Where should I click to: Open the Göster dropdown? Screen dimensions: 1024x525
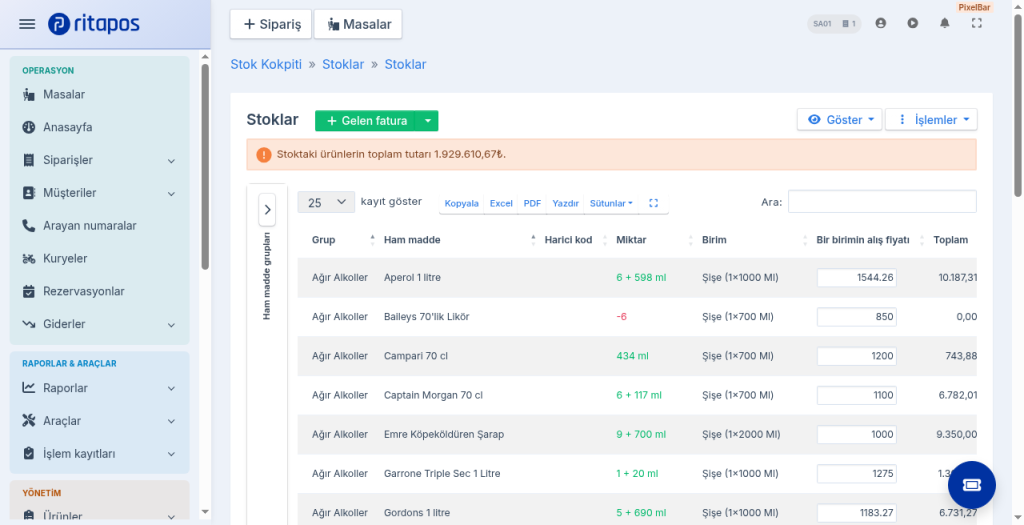[x=839, y=119]
